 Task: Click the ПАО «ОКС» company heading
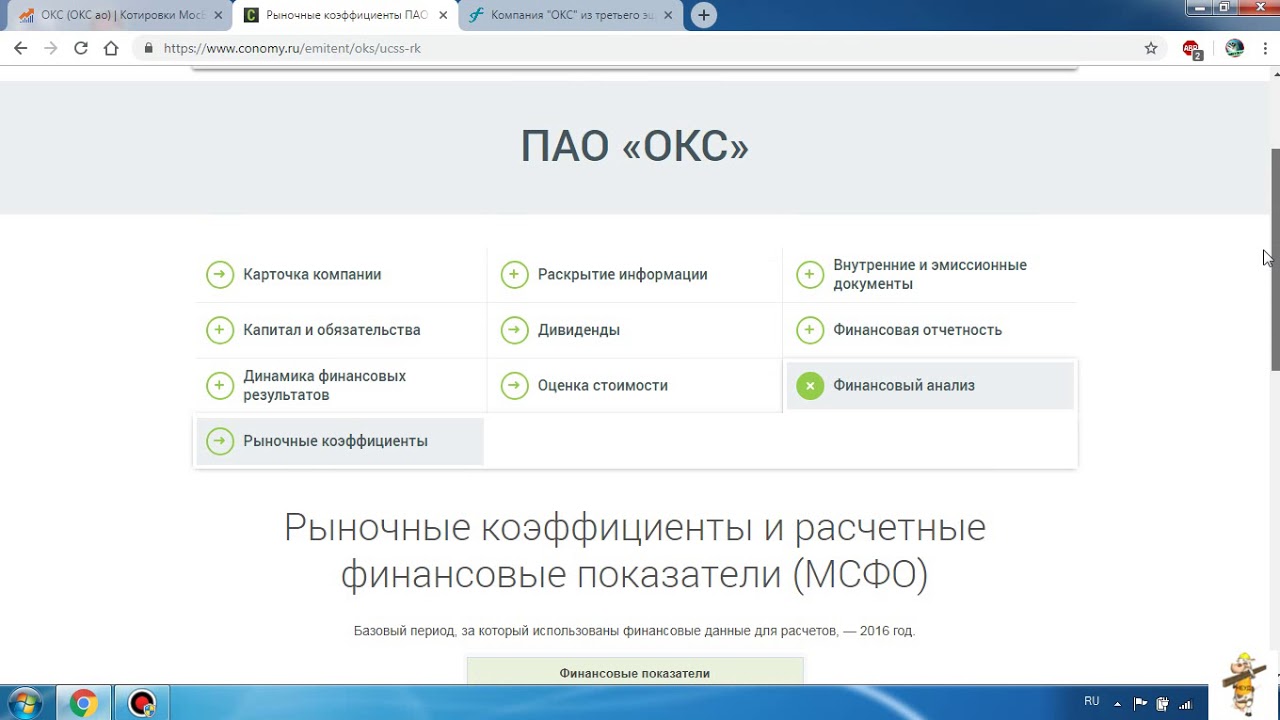click(635, 146)
